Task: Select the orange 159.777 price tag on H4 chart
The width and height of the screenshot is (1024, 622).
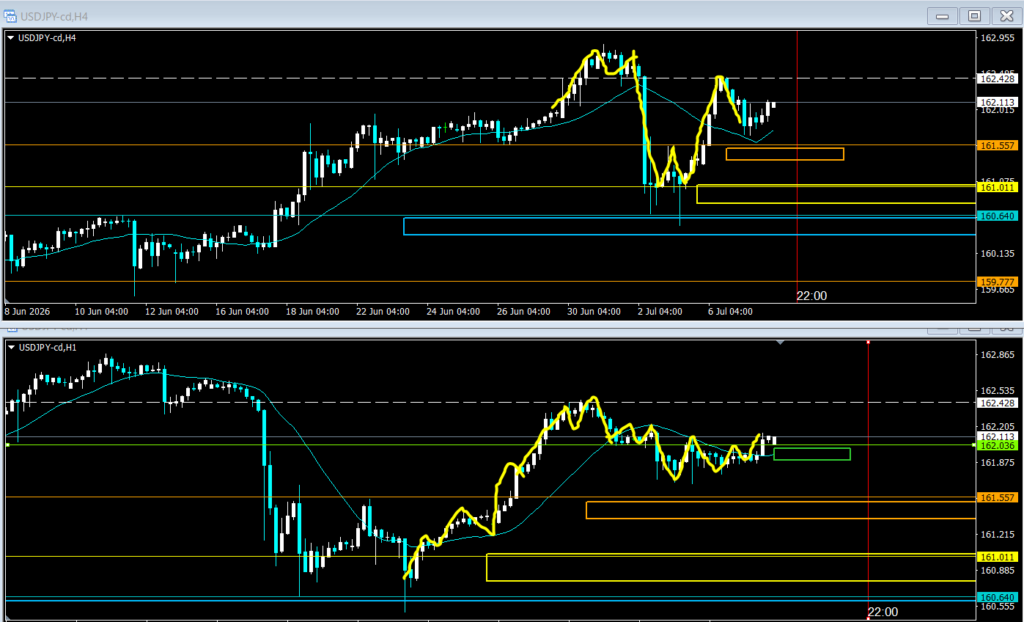Action: [x=997, y=282]
